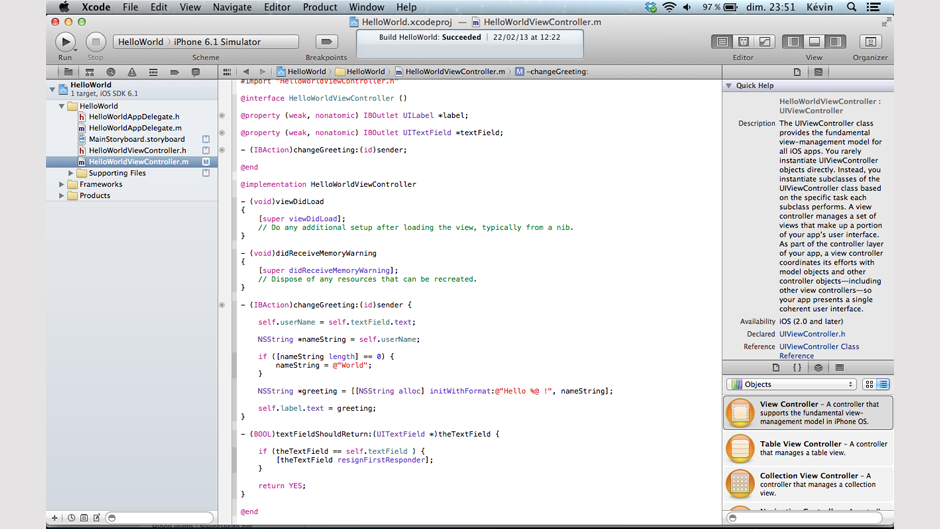Collapse the HelloWorld group folder triangle
This screenshot has width=940, height=529.
pyautogui.click(x=62, y=106)
